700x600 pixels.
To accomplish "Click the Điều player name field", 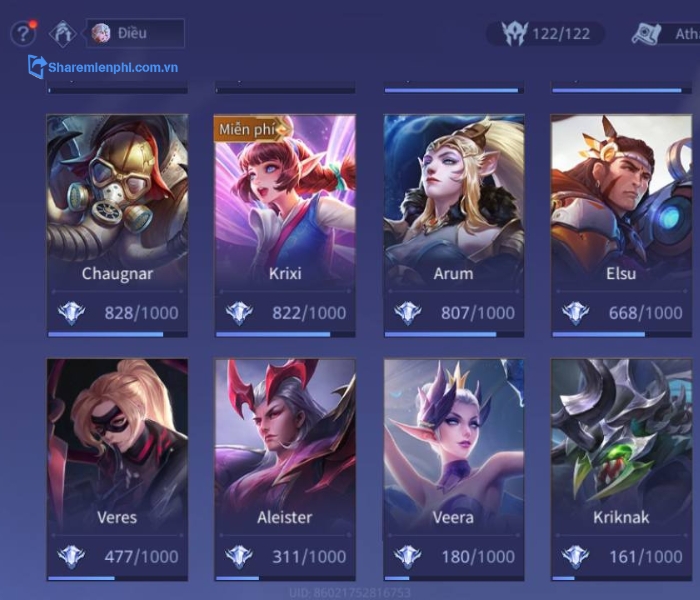I will [135, 33].
